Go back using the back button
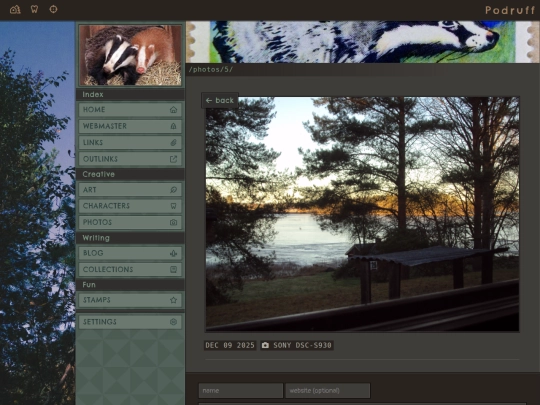 coord(220,101)
